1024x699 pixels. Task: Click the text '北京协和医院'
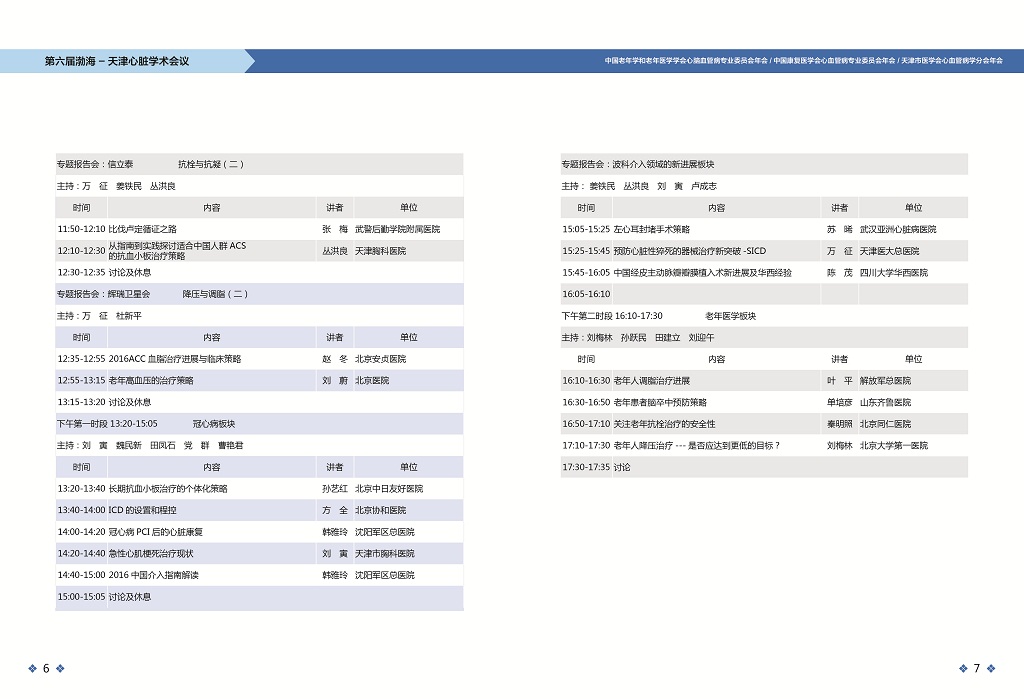point(380,510)
